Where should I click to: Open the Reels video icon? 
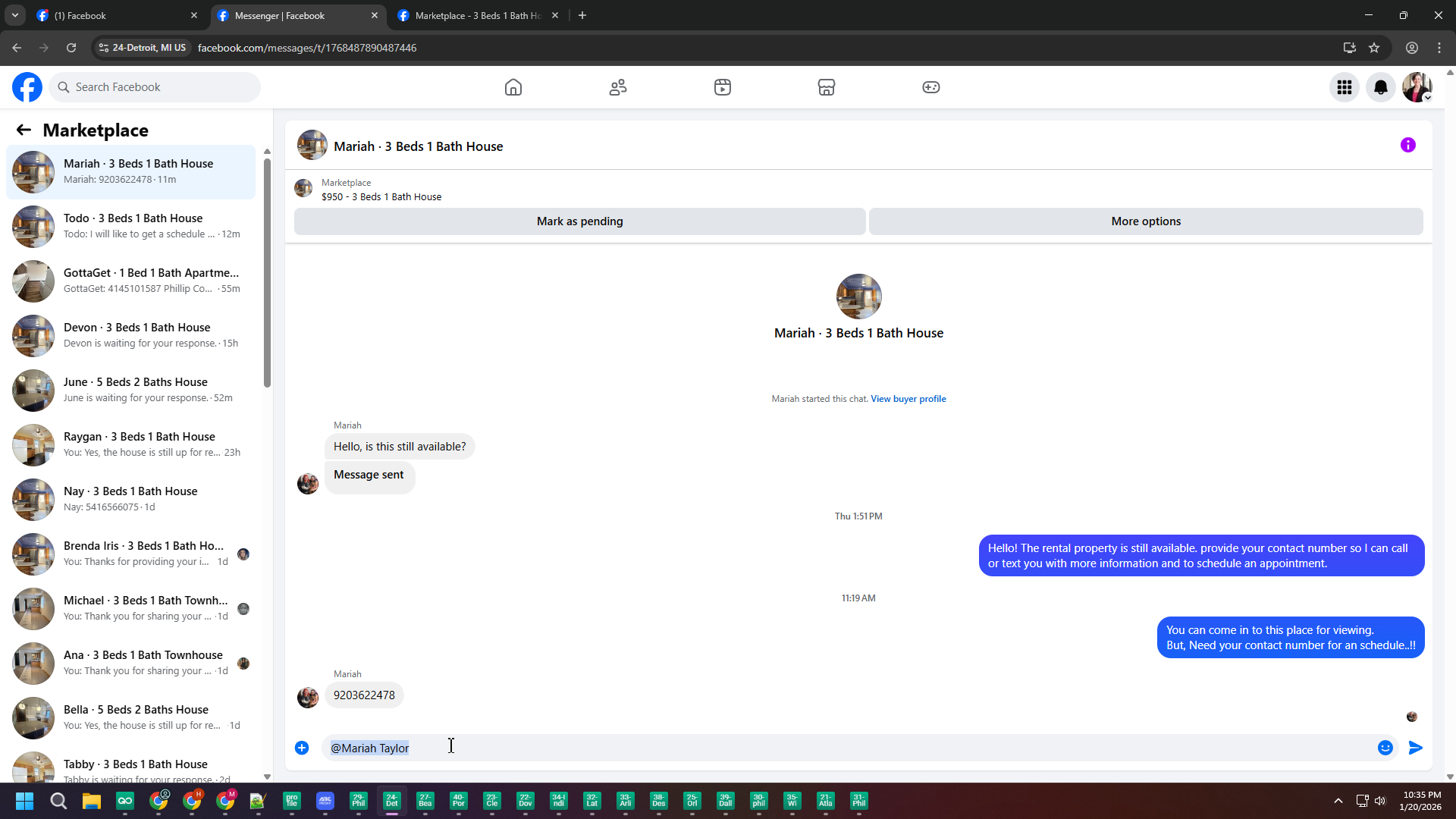(x=723, y=87)
